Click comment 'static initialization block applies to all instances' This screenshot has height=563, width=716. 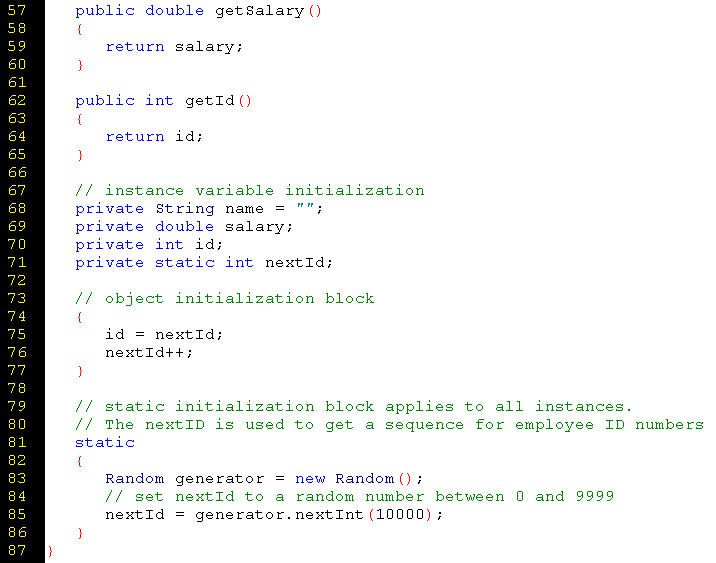pos(353,406)
